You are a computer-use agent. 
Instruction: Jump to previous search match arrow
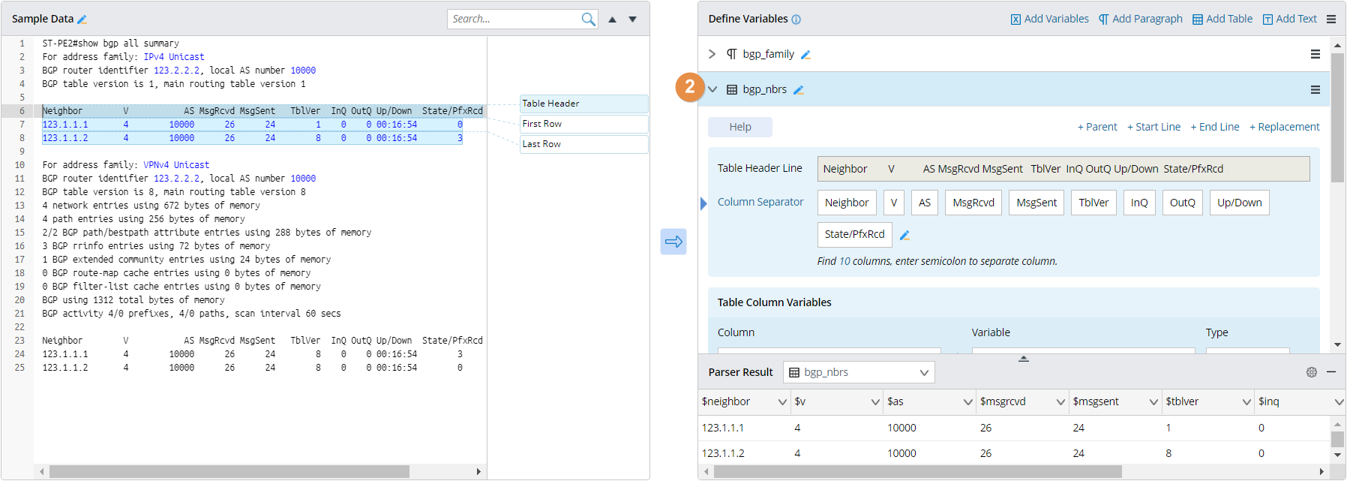point(612,19)
